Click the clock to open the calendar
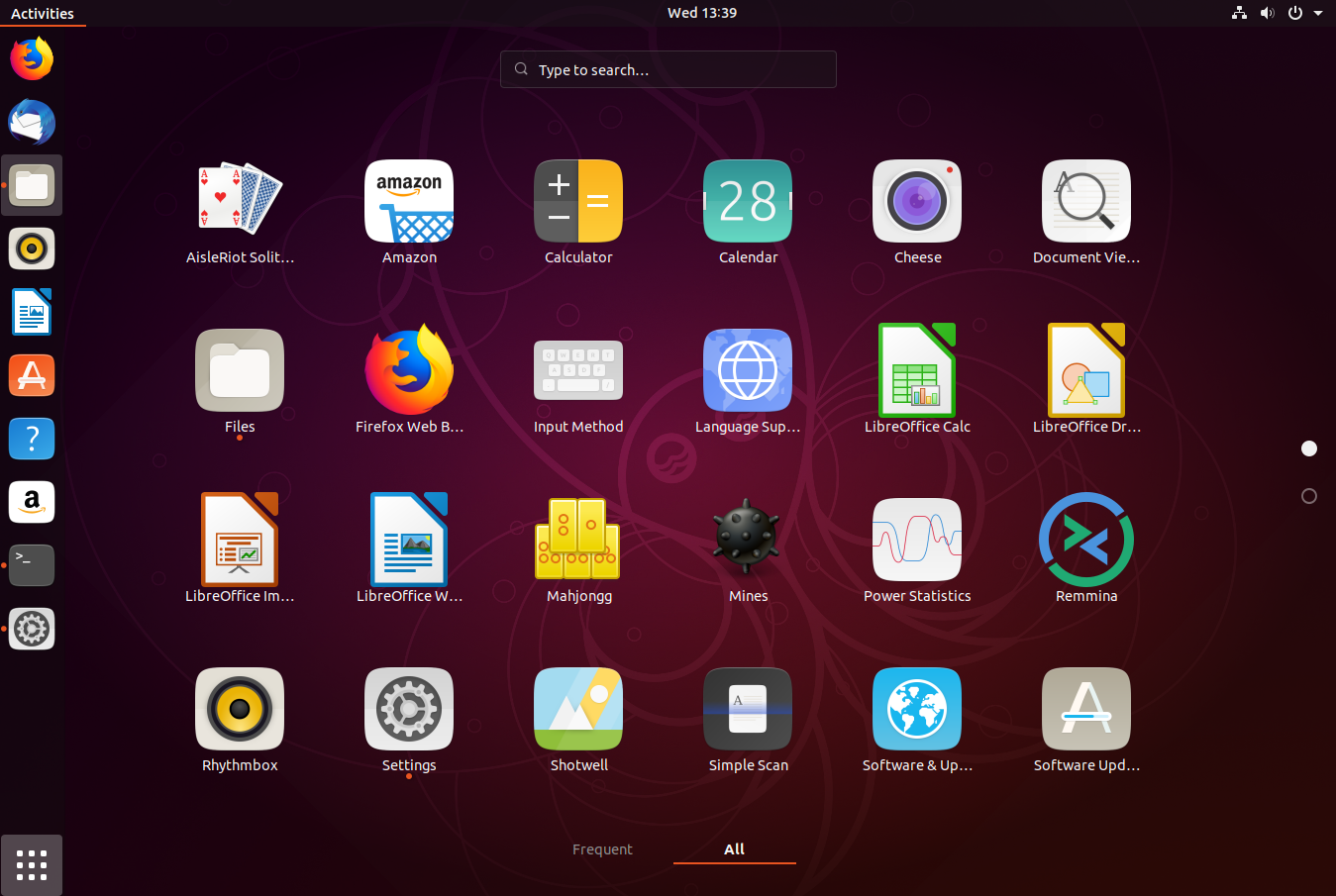Viewport: 1336px width, 896px height. pyautogui.click(x=701, y=13)
